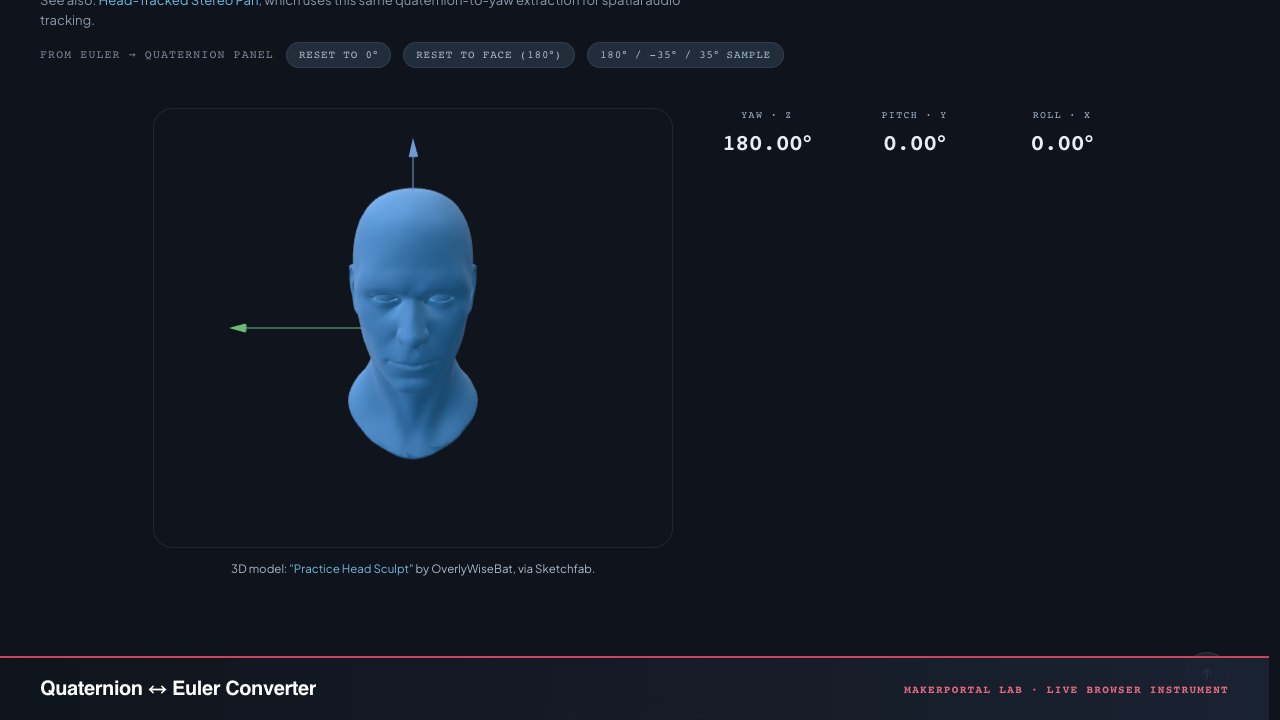Select the yaw value 180.00°
This screenshot has height=720, width=1280.
767,143
